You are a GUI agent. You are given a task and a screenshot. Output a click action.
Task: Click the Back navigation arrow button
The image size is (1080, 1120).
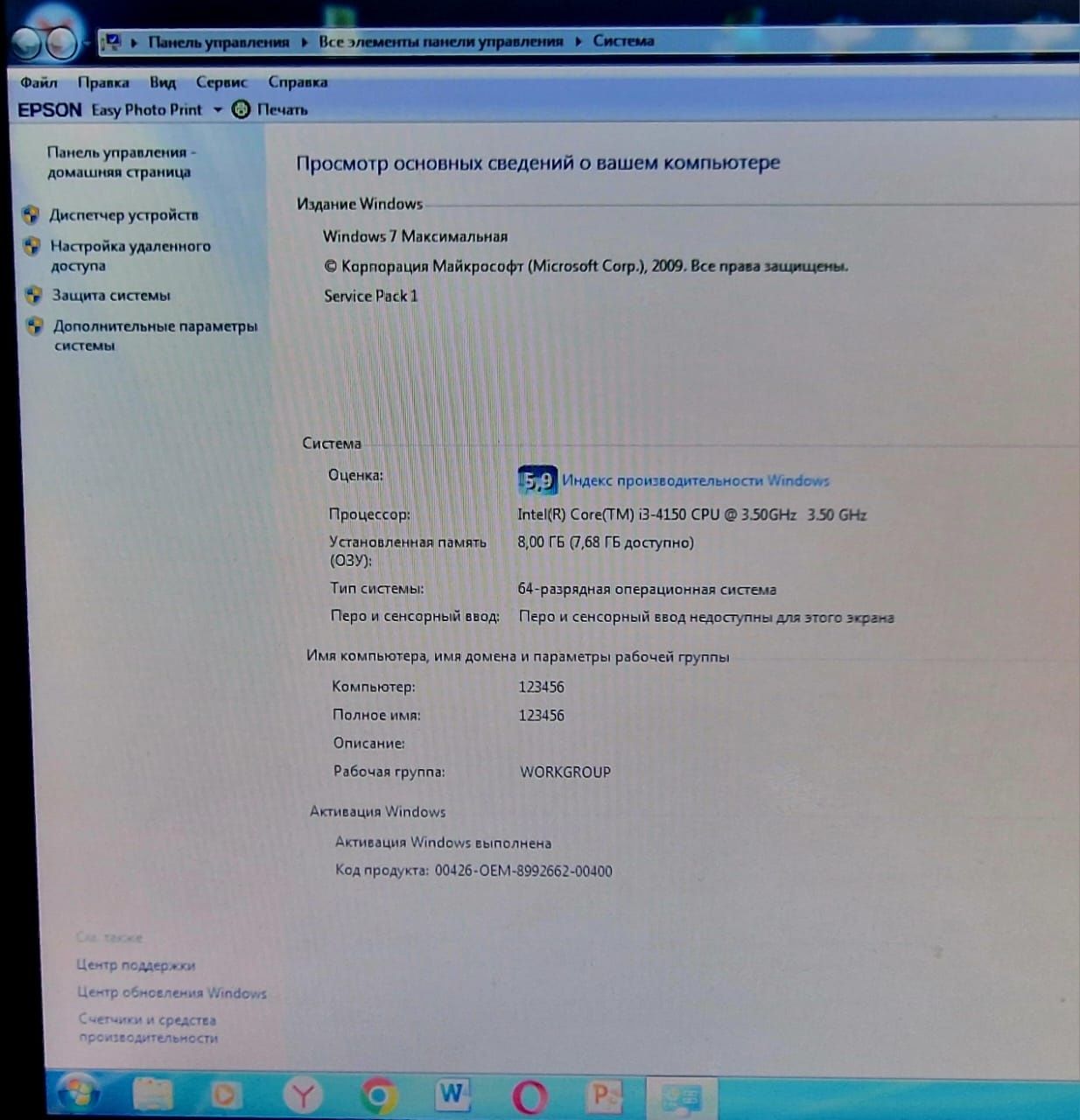(25, 43)
